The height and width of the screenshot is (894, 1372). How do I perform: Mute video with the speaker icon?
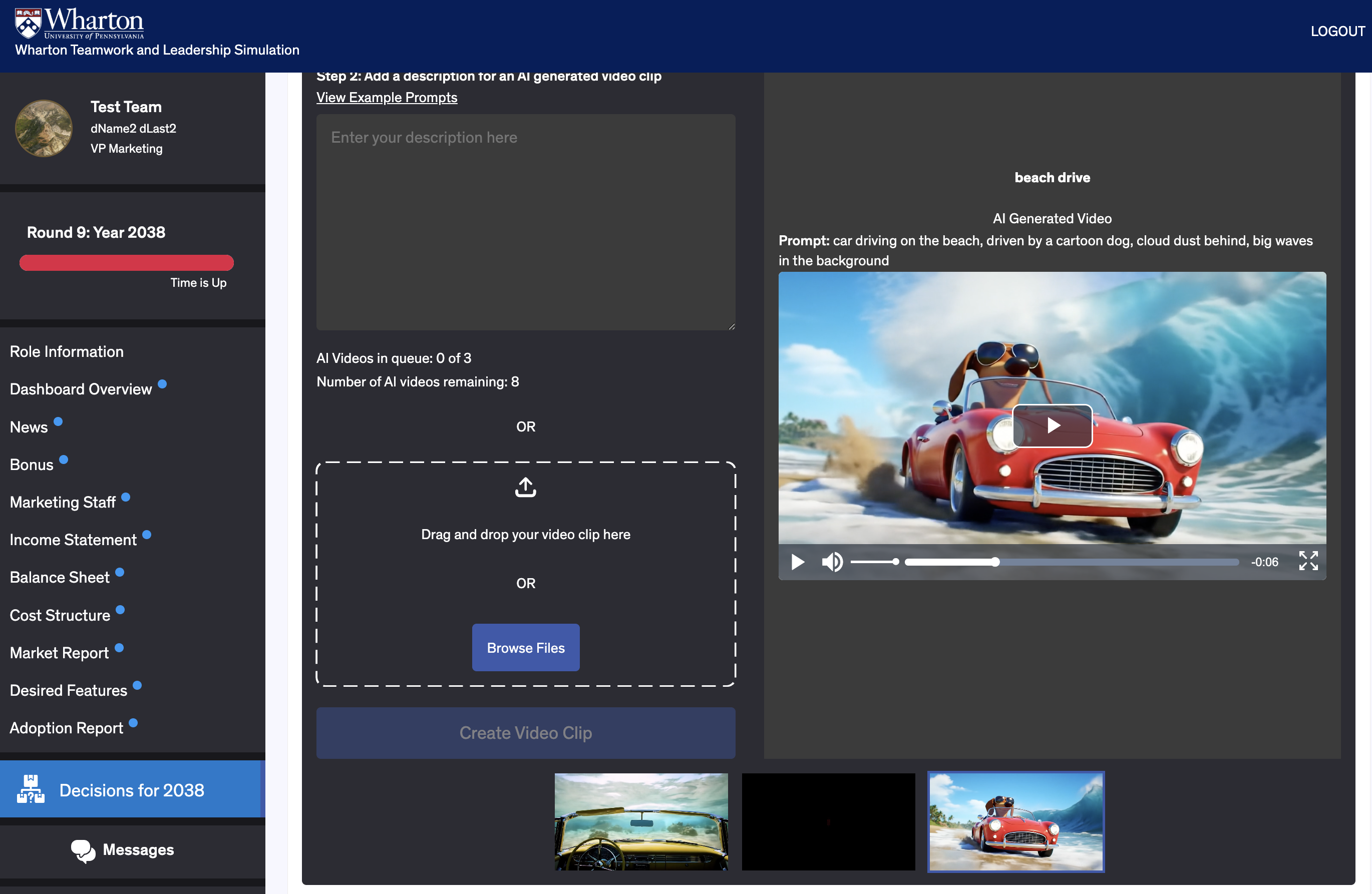pyautogui.click(x=832, y=562)
